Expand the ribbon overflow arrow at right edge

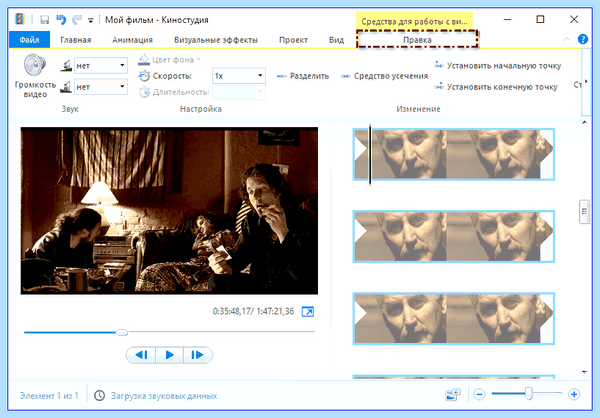click(x=585, y=82)
